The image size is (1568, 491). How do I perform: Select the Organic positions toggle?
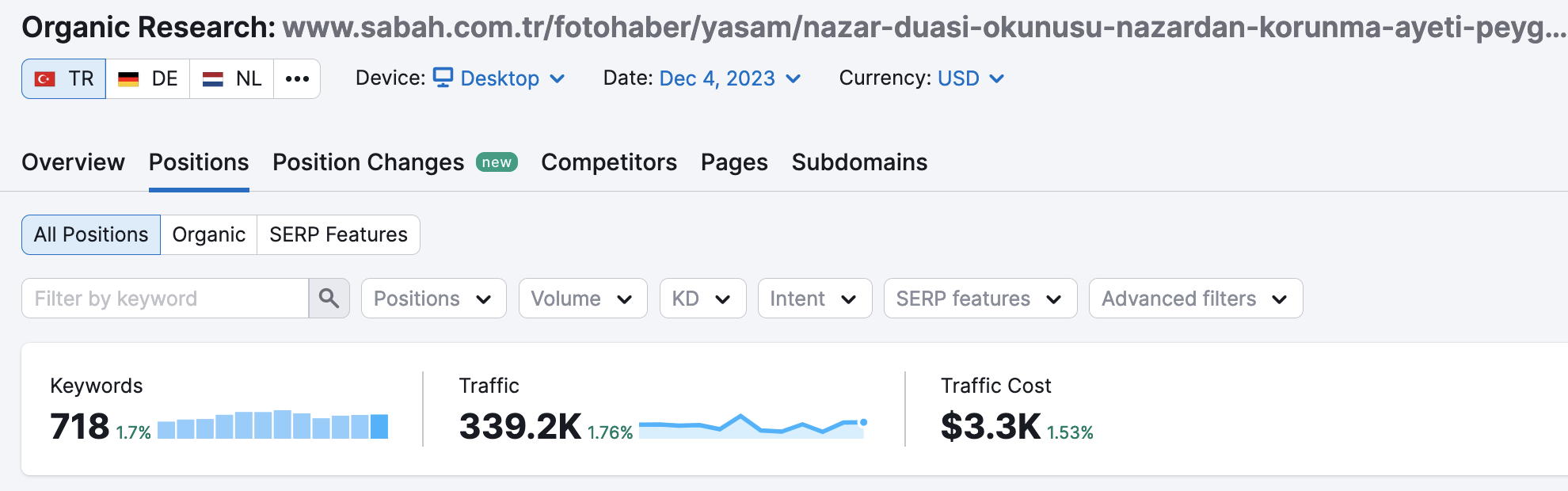(209, 234)
